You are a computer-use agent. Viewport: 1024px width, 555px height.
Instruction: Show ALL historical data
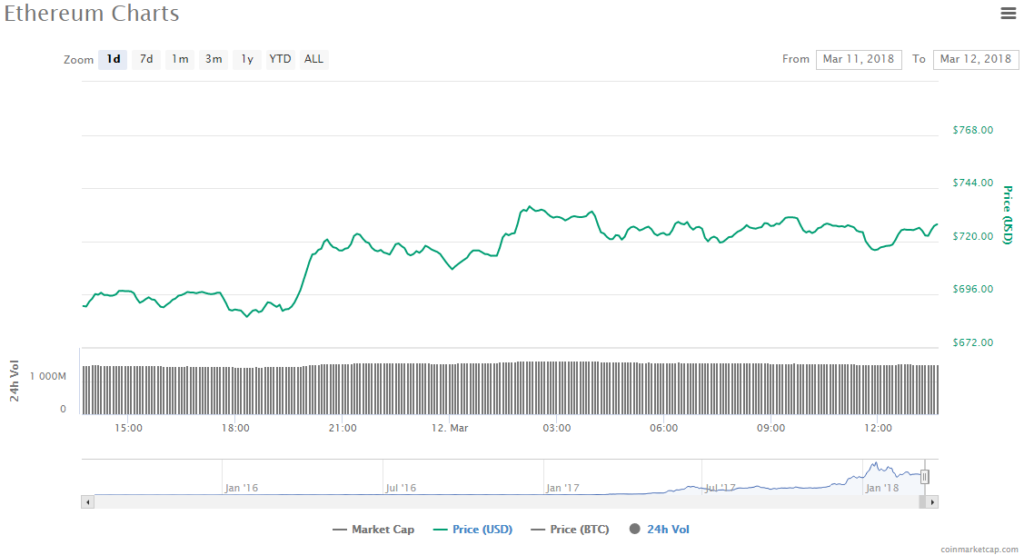click(x=314, y=59)
